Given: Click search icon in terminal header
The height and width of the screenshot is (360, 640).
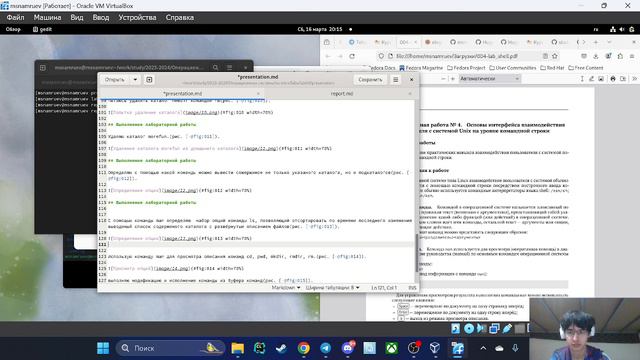Looking at the screenshot, I should point(216,67).
